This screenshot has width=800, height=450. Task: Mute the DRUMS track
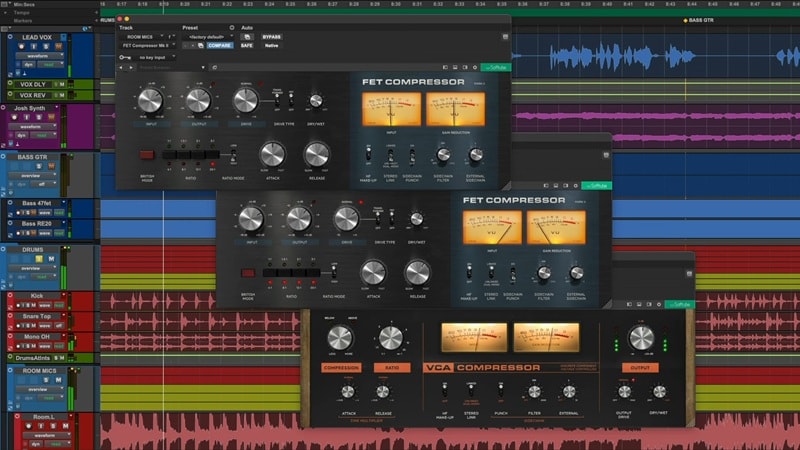(51, 259)
